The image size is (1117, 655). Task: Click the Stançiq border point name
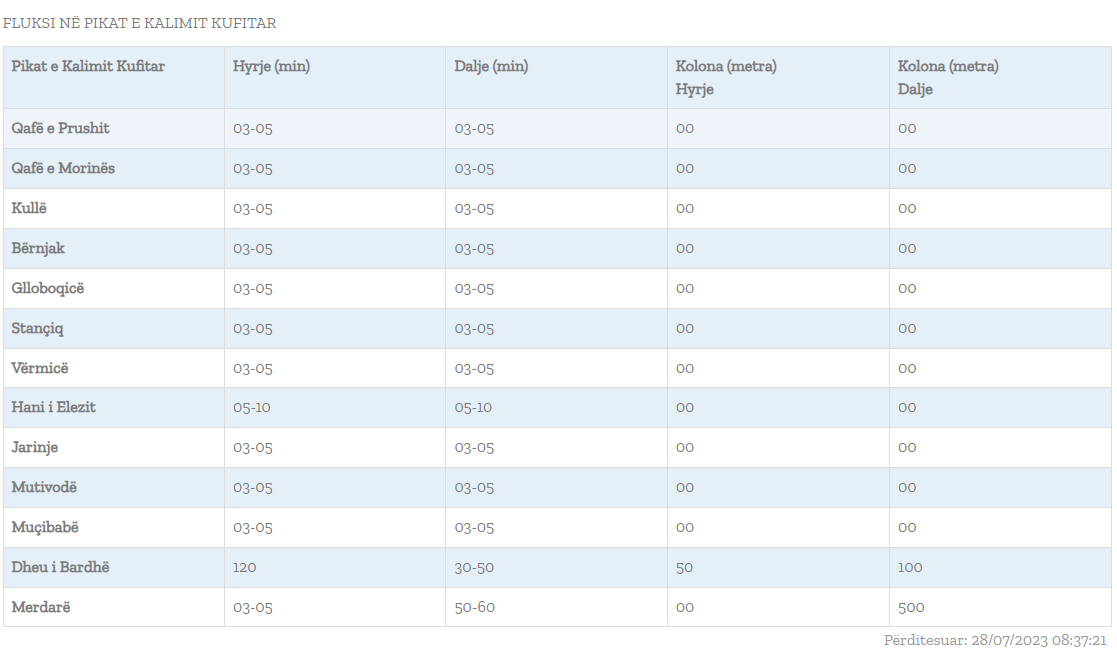pyautogui.click(x=37, y=328)
